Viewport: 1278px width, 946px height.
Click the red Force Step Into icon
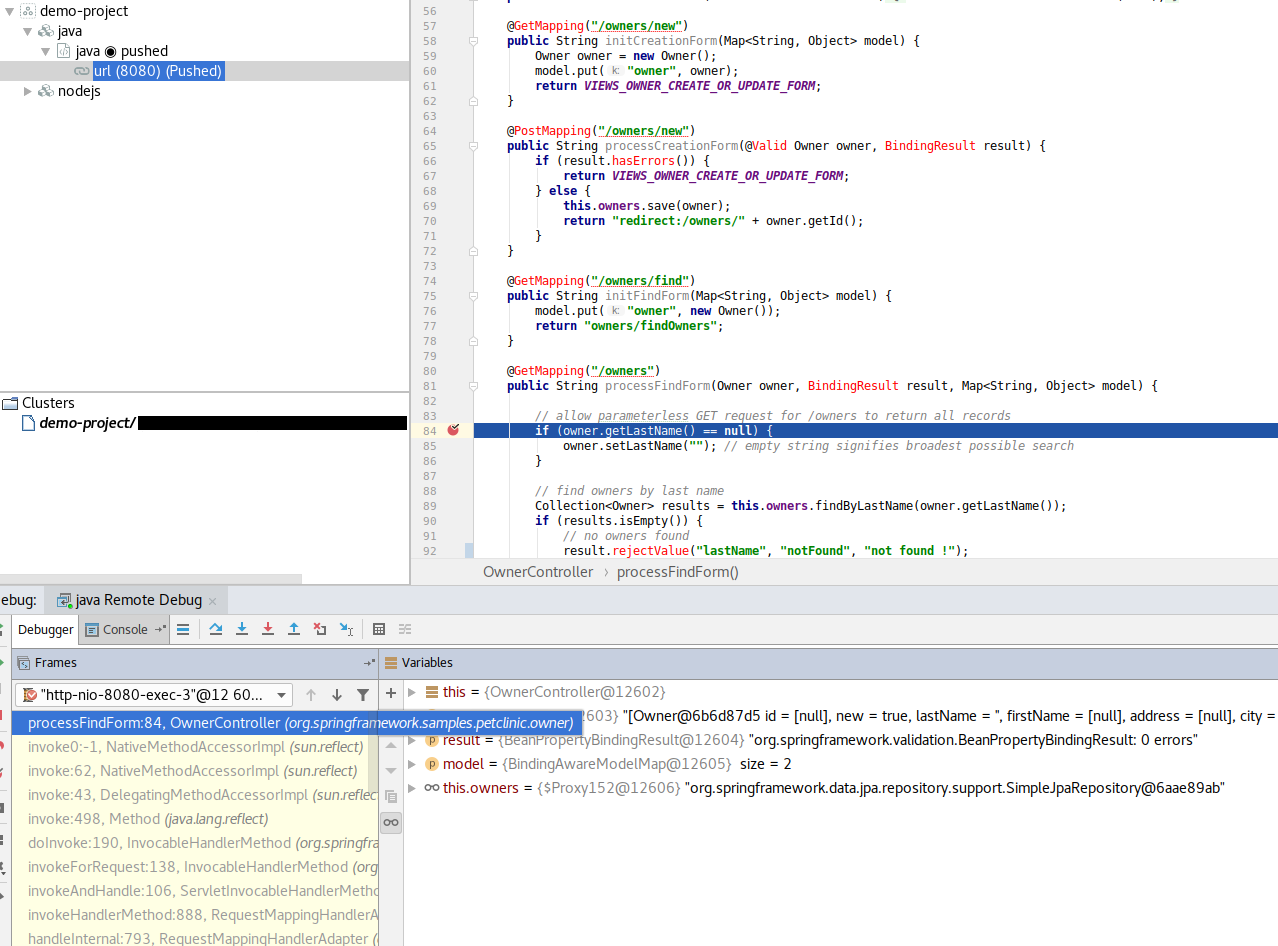268,629
